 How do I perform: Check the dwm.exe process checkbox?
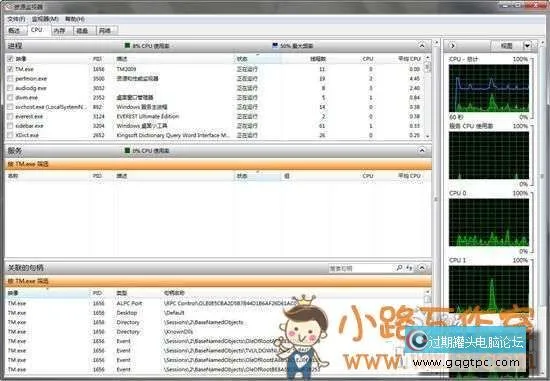tap(10, 98)
